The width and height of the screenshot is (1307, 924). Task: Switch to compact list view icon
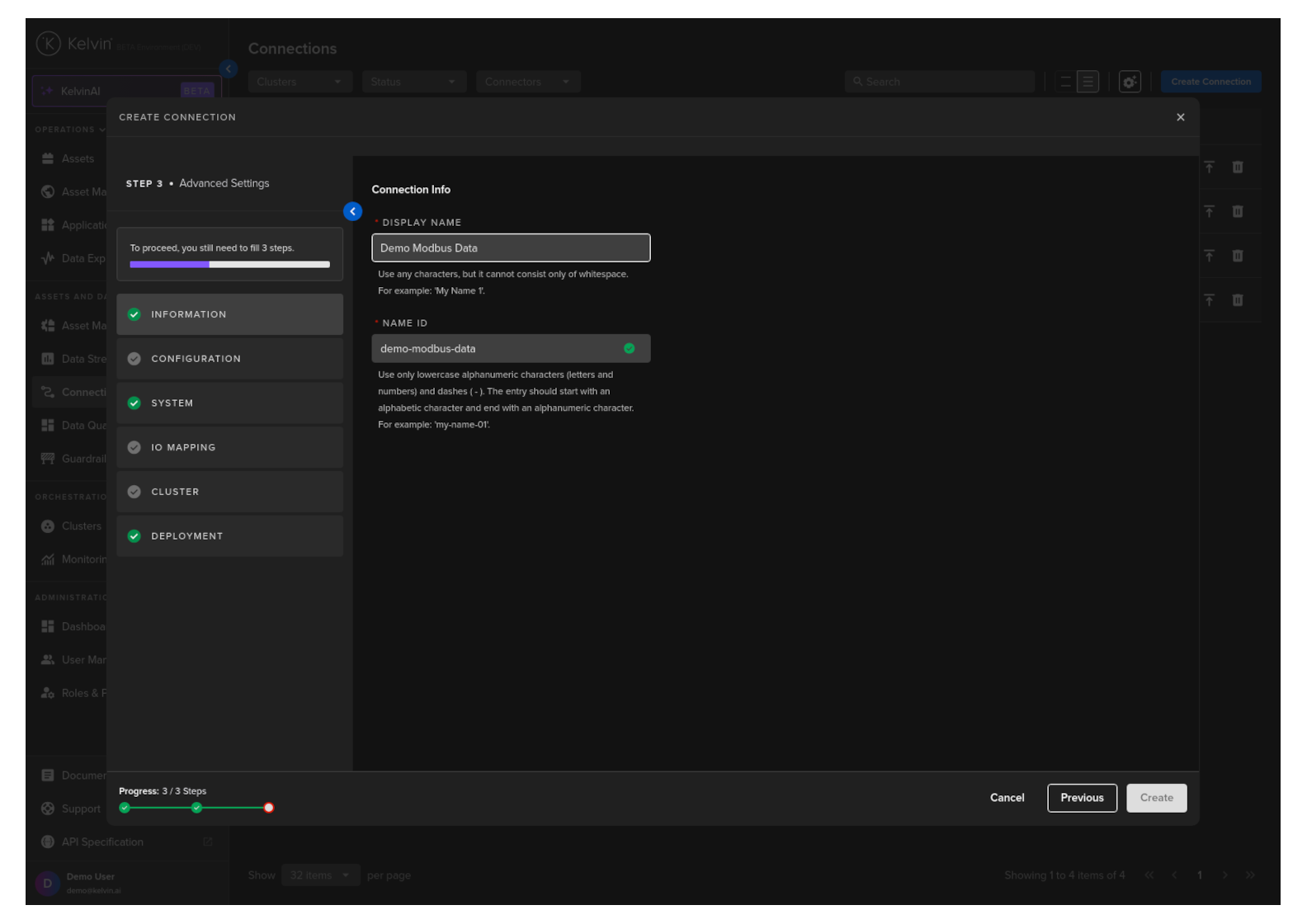click(1065, 82)
